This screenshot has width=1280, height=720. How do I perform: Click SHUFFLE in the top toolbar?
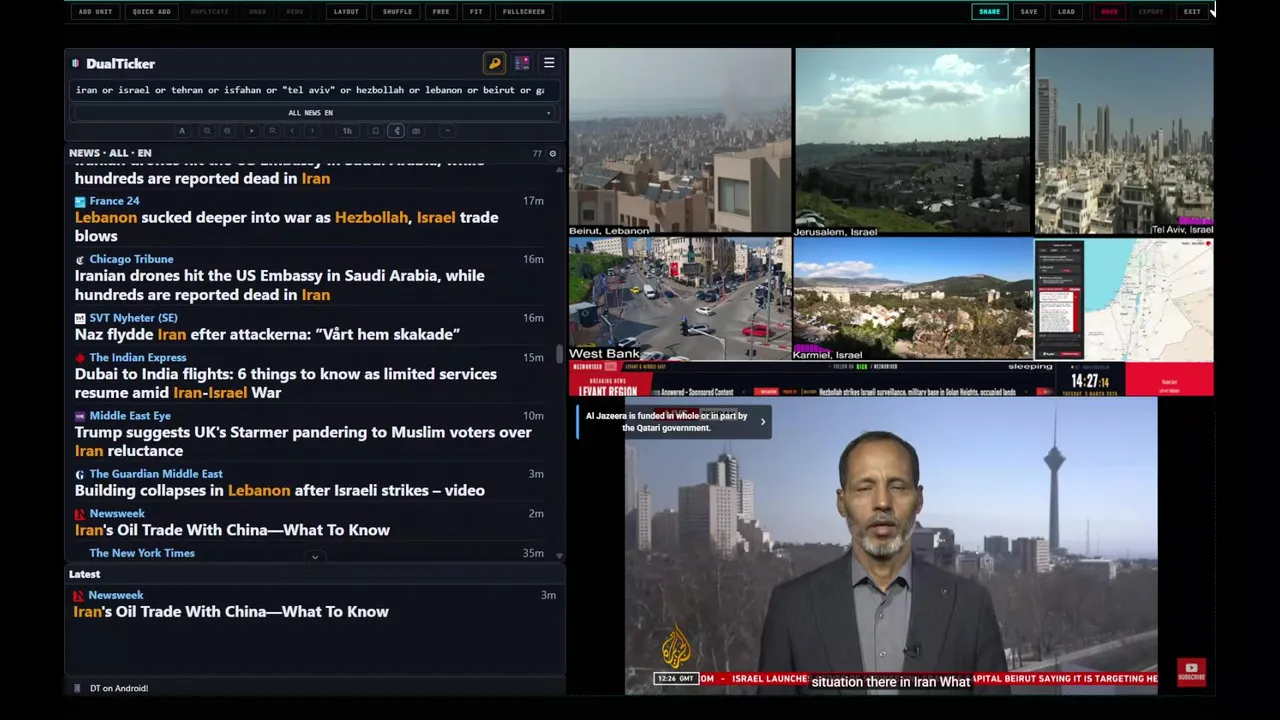pyautogui.click(x=397, y=12)
